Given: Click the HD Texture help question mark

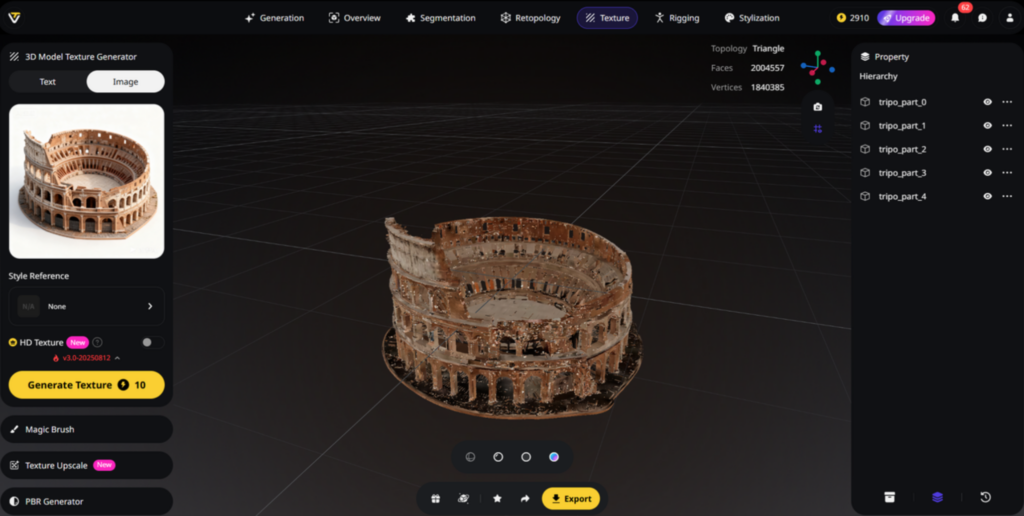Looking at the screenshot, I should [x=98, y=342].
